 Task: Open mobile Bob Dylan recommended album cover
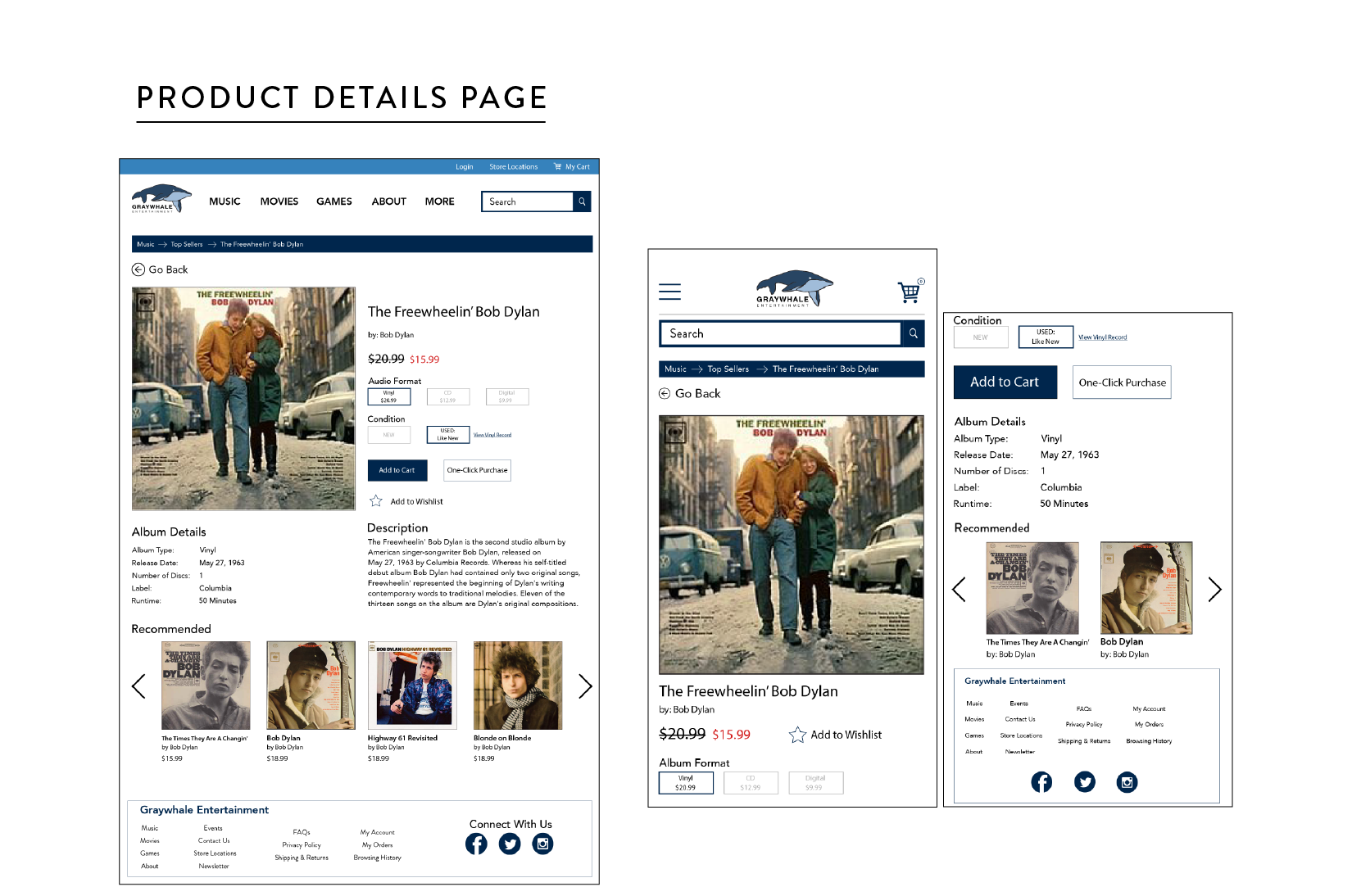[1146, 588]
